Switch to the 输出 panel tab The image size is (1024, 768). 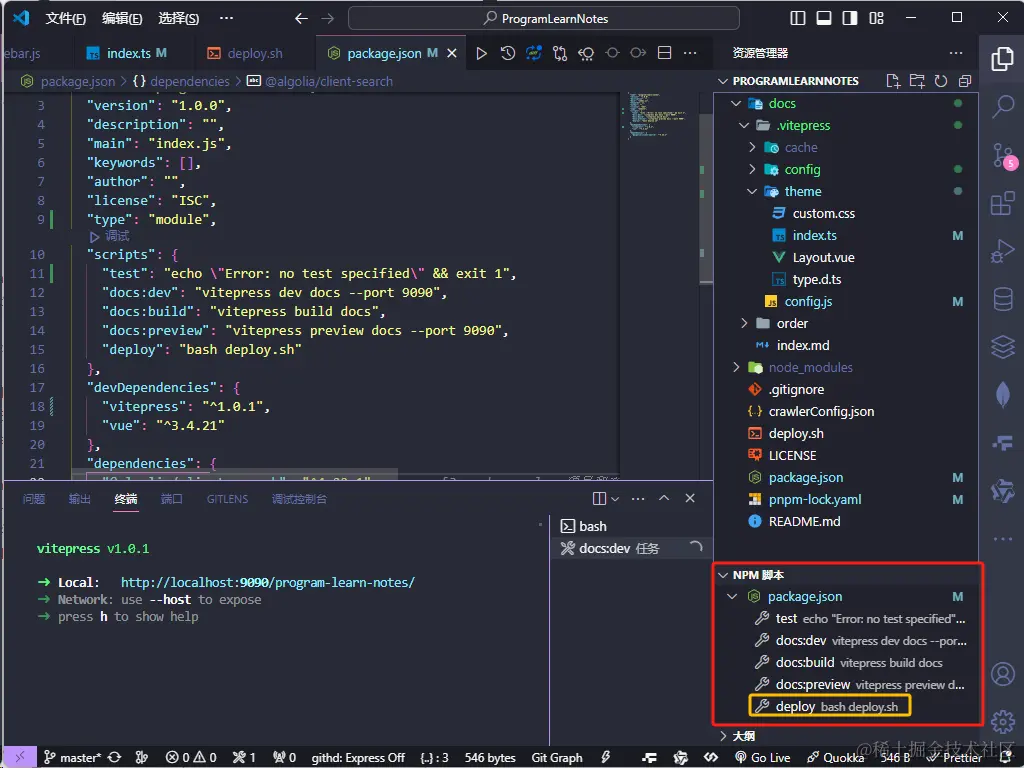(80, 499)
